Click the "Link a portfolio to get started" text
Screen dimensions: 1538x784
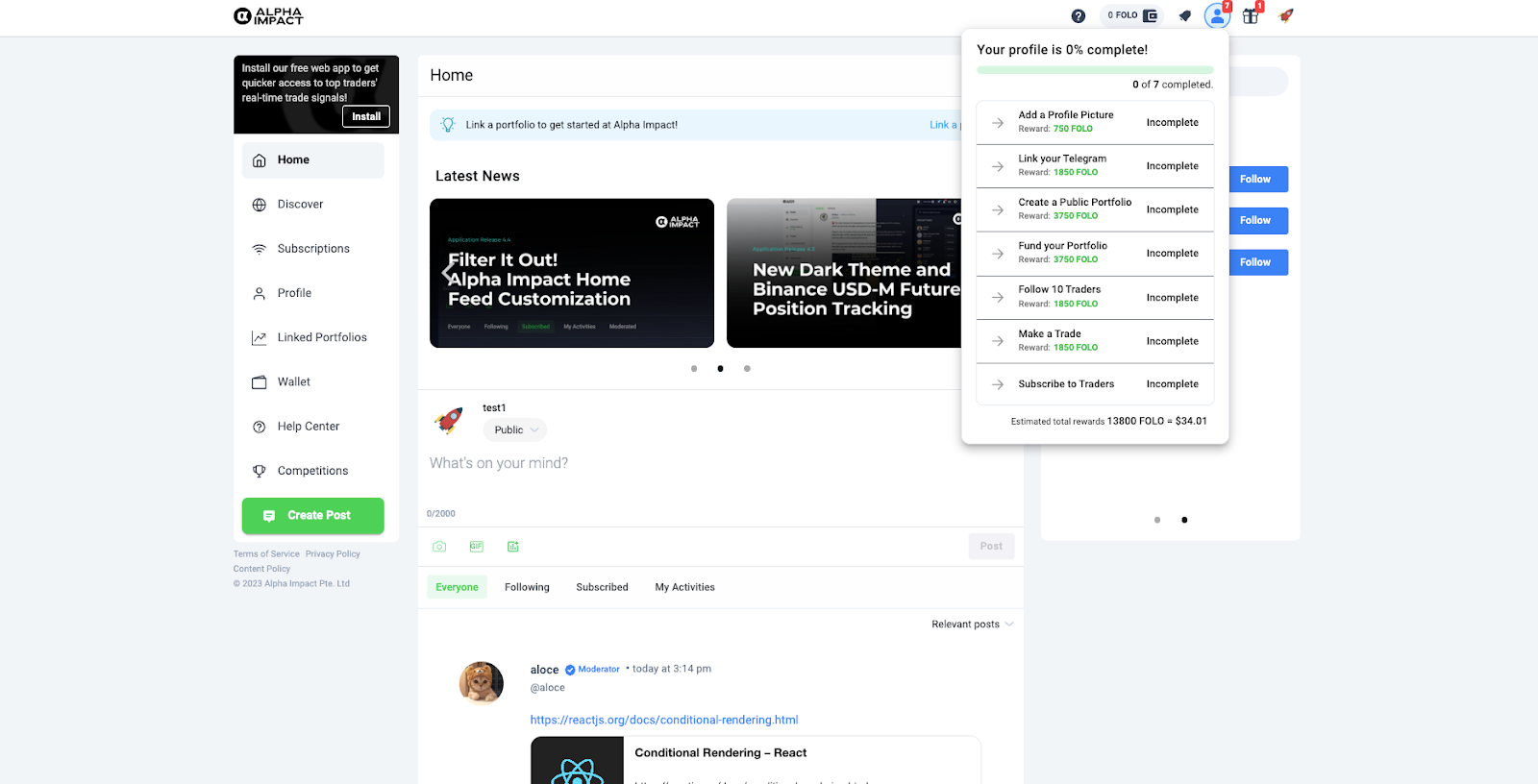click(572, 125)
